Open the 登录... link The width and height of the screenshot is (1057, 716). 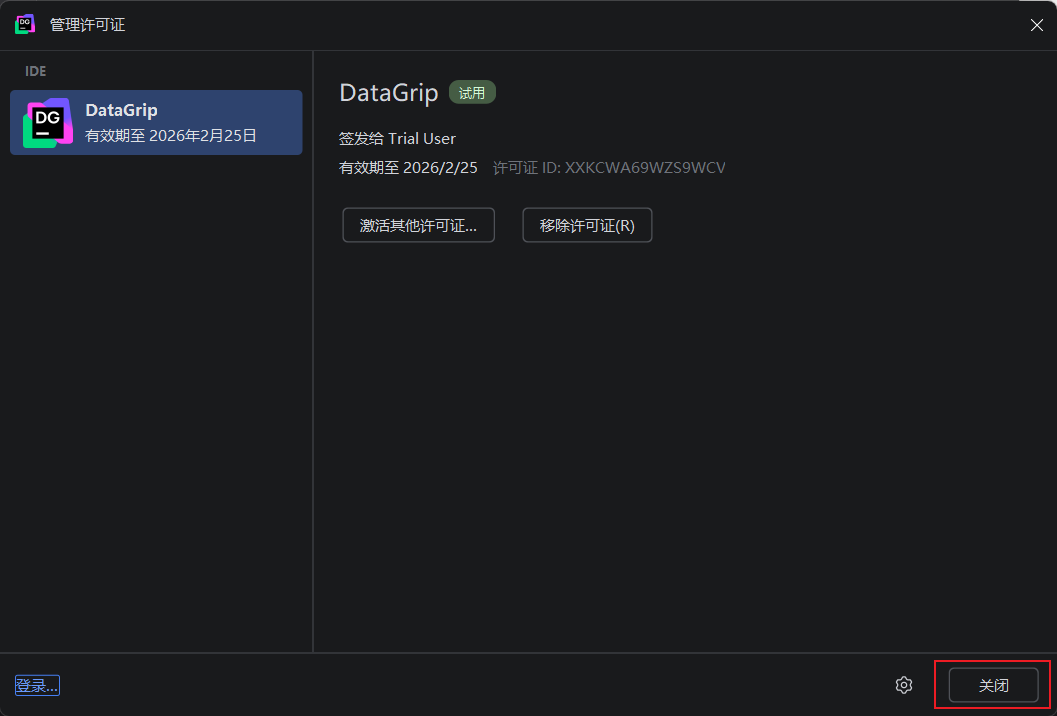pos(37,686)
